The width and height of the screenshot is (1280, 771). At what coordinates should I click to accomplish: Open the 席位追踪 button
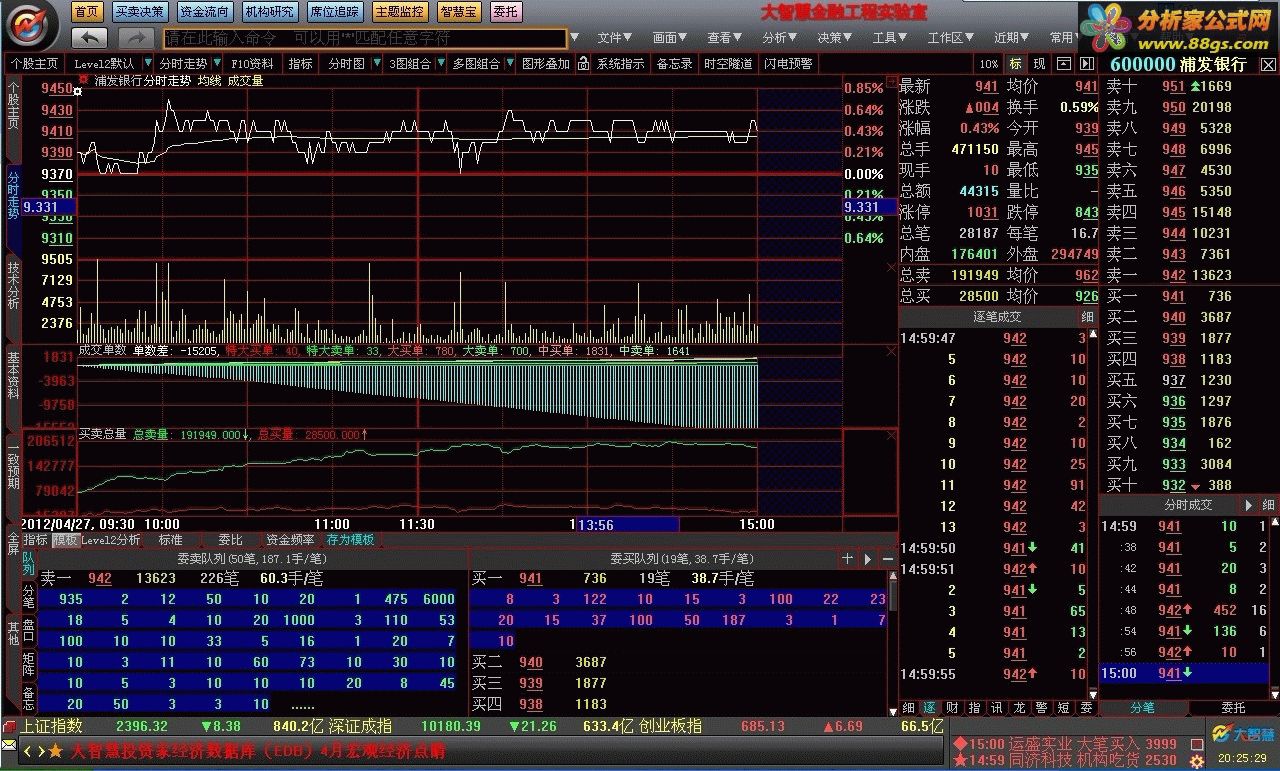(x=335, y=12)
